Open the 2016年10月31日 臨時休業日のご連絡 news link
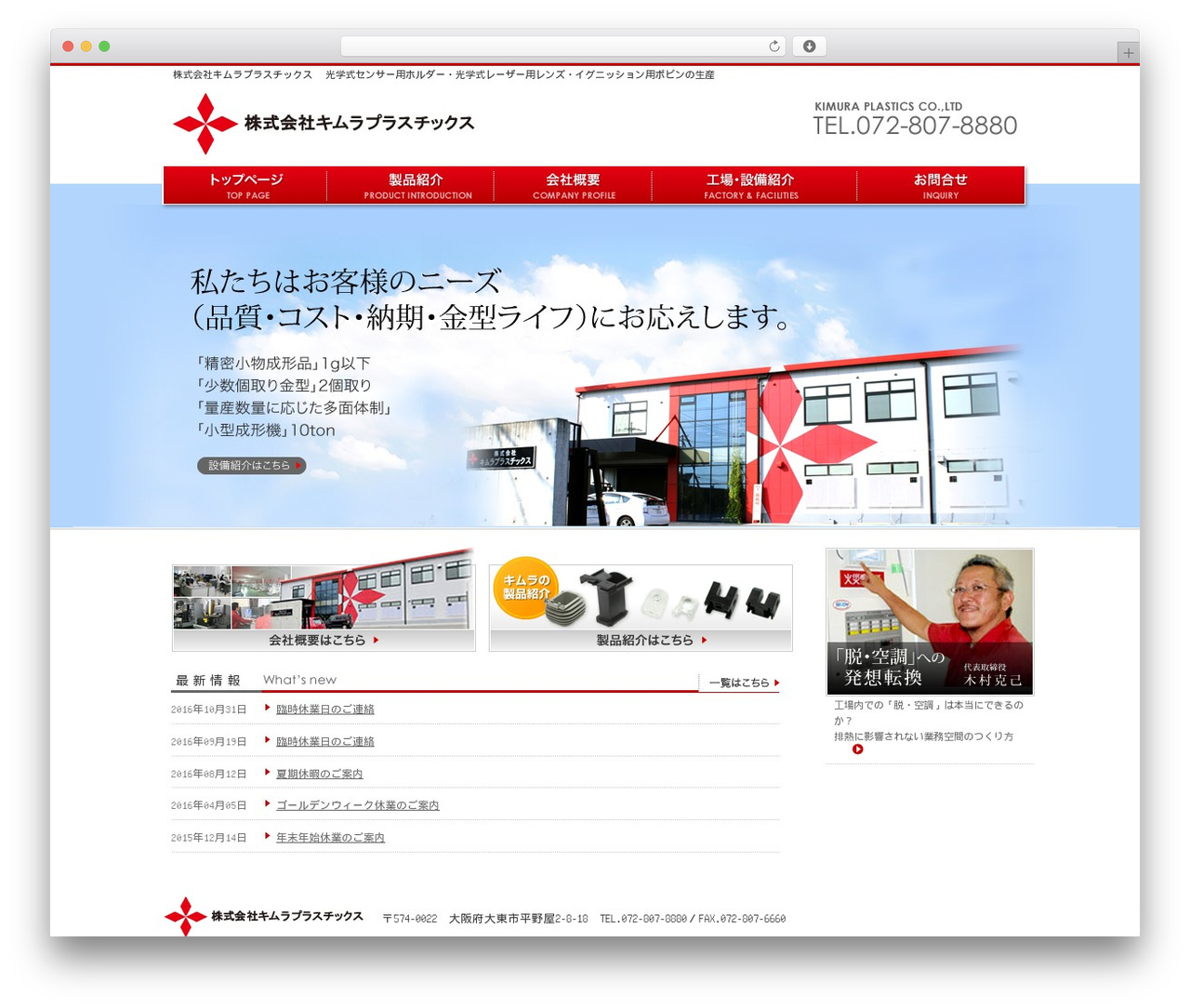 point(325,710)
